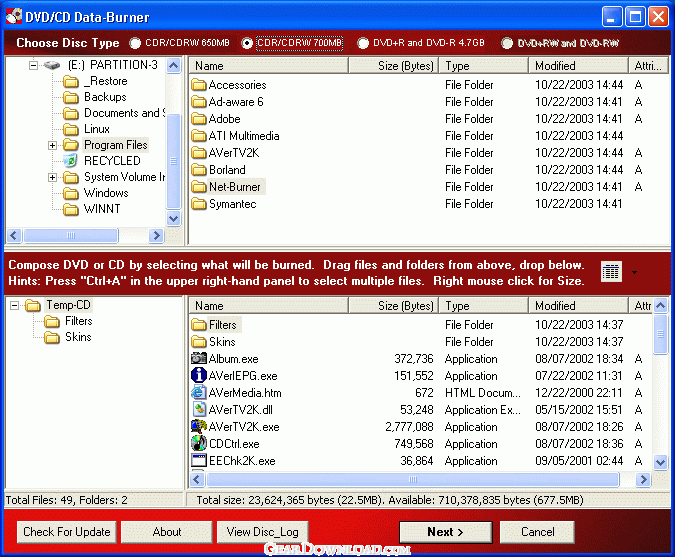
Task: Sort upper list by Modified column
Action: 579,66
